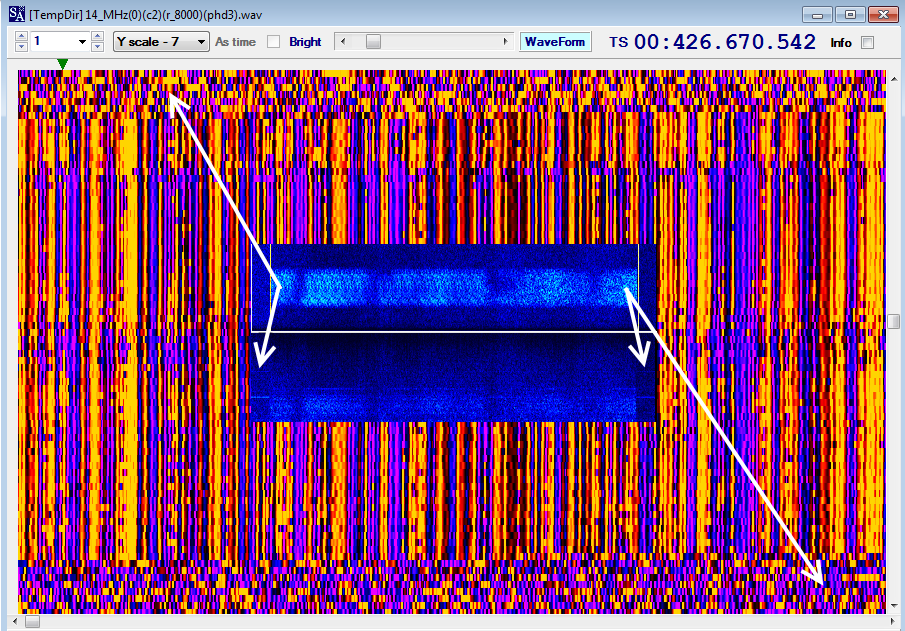Click the horizontal scrollbar thumb

[32, 621]
